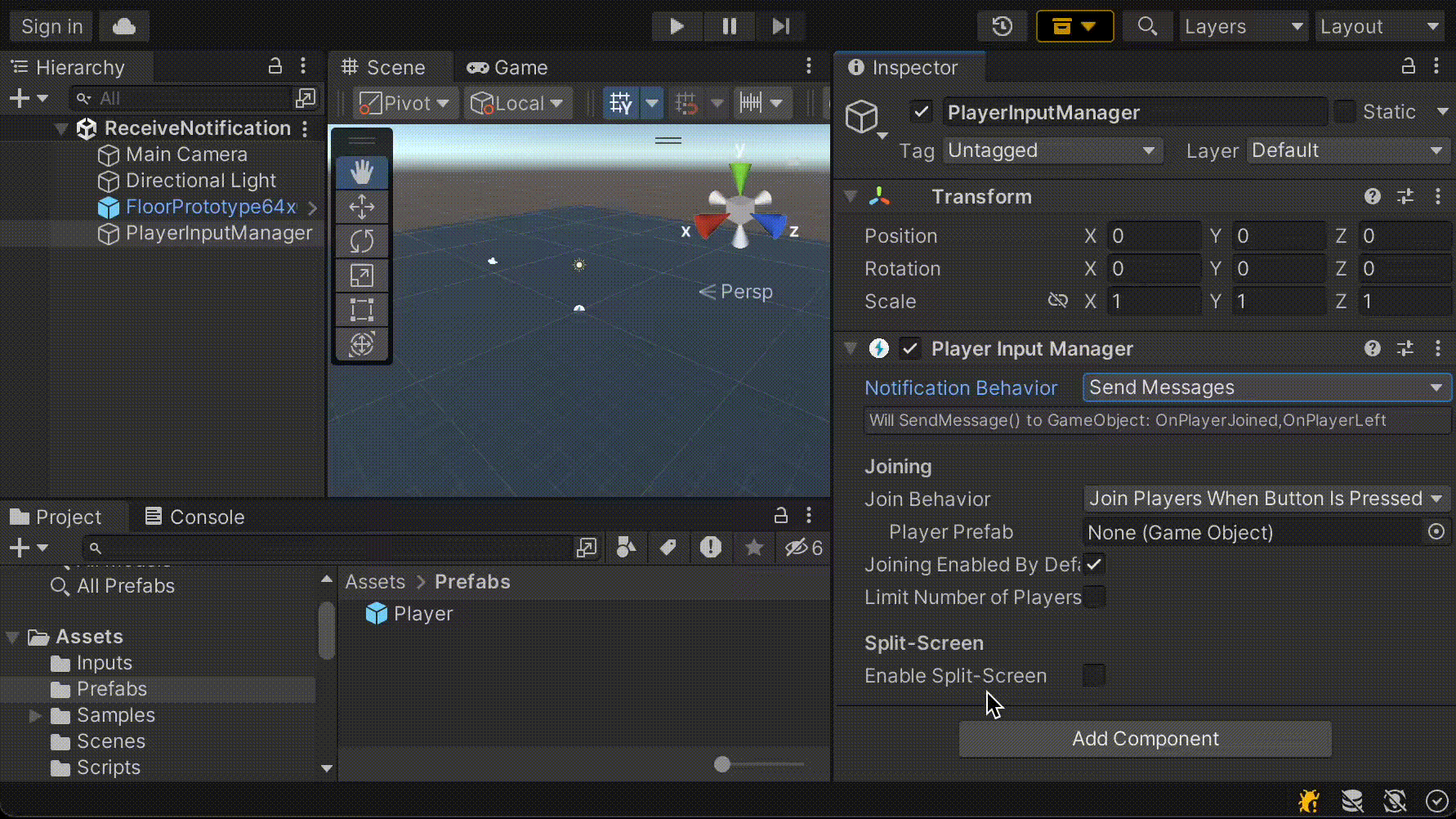This screenshot has height=819, width=1456.
Task: Lock the Hierarchy panel
Action: (x=275, y=66)
